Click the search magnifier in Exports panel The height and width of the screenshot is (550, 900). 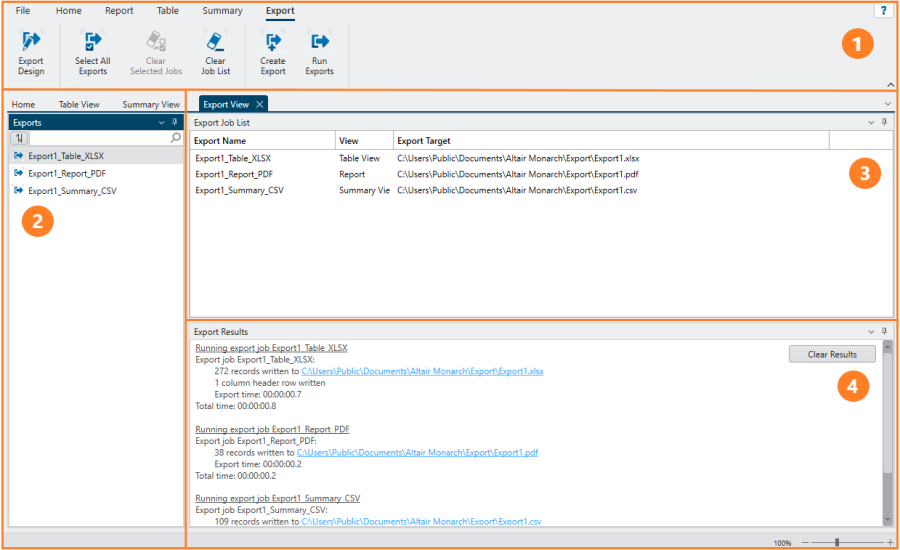click(x=176, y=138)
